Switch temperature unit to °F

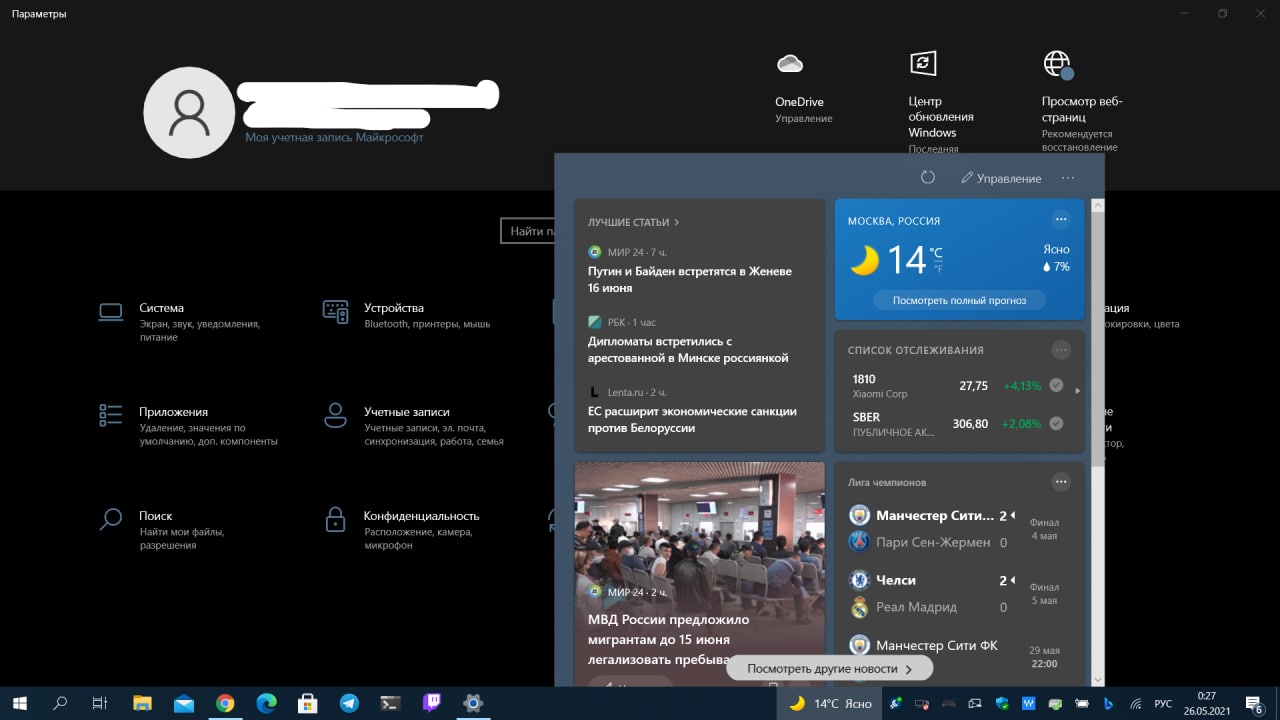pyautogui.click(x=937, y=267)
